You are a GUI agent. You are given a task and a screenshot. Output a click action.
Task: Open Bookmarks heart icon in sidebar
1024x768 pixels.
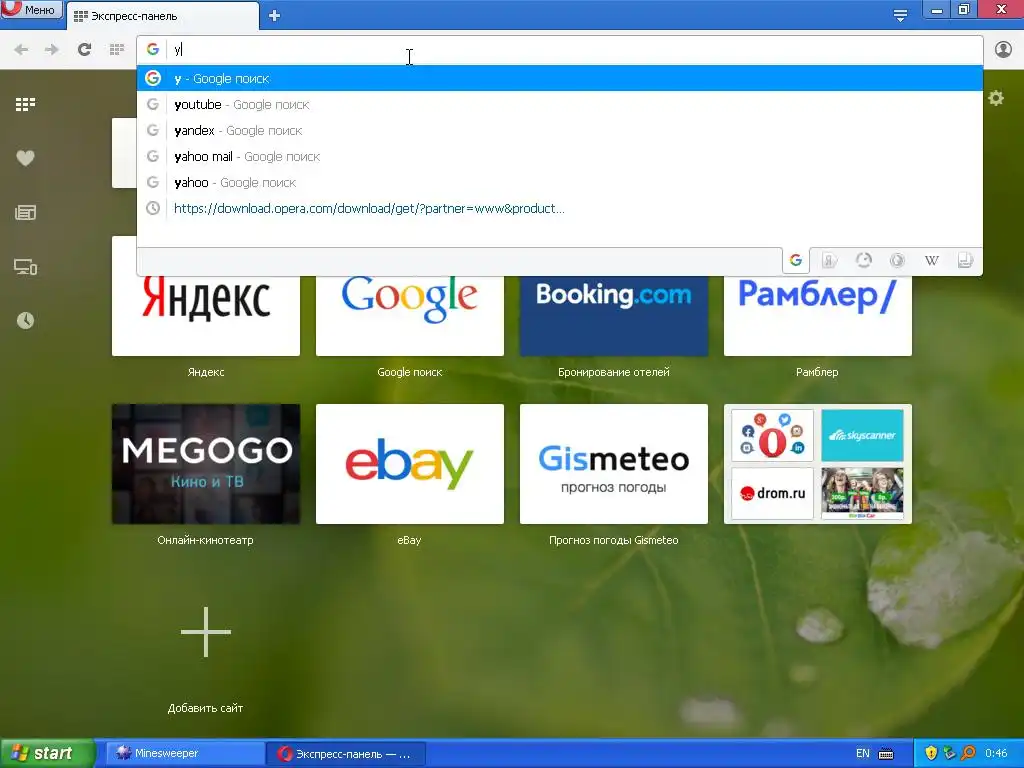point(25,158)
